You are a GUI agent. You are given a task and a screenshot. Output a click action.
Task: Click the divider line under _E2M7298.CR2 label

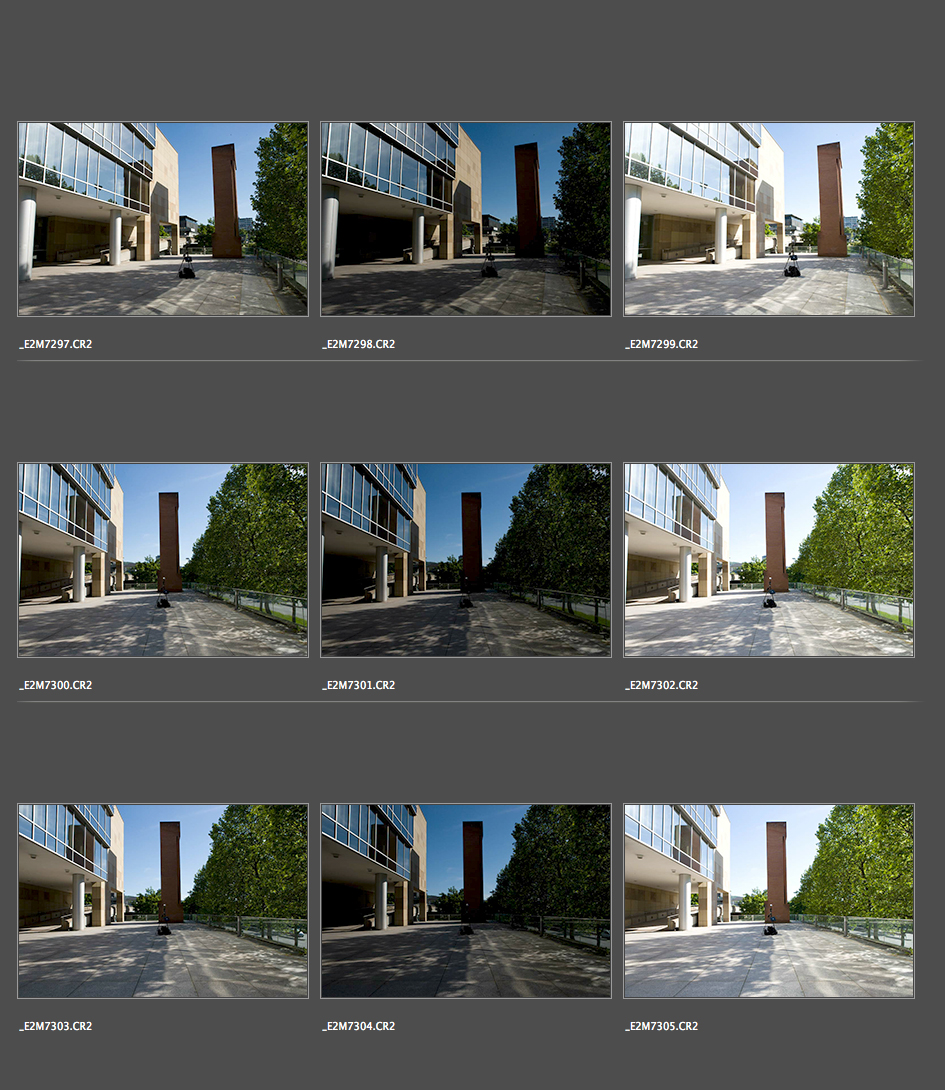466,360
